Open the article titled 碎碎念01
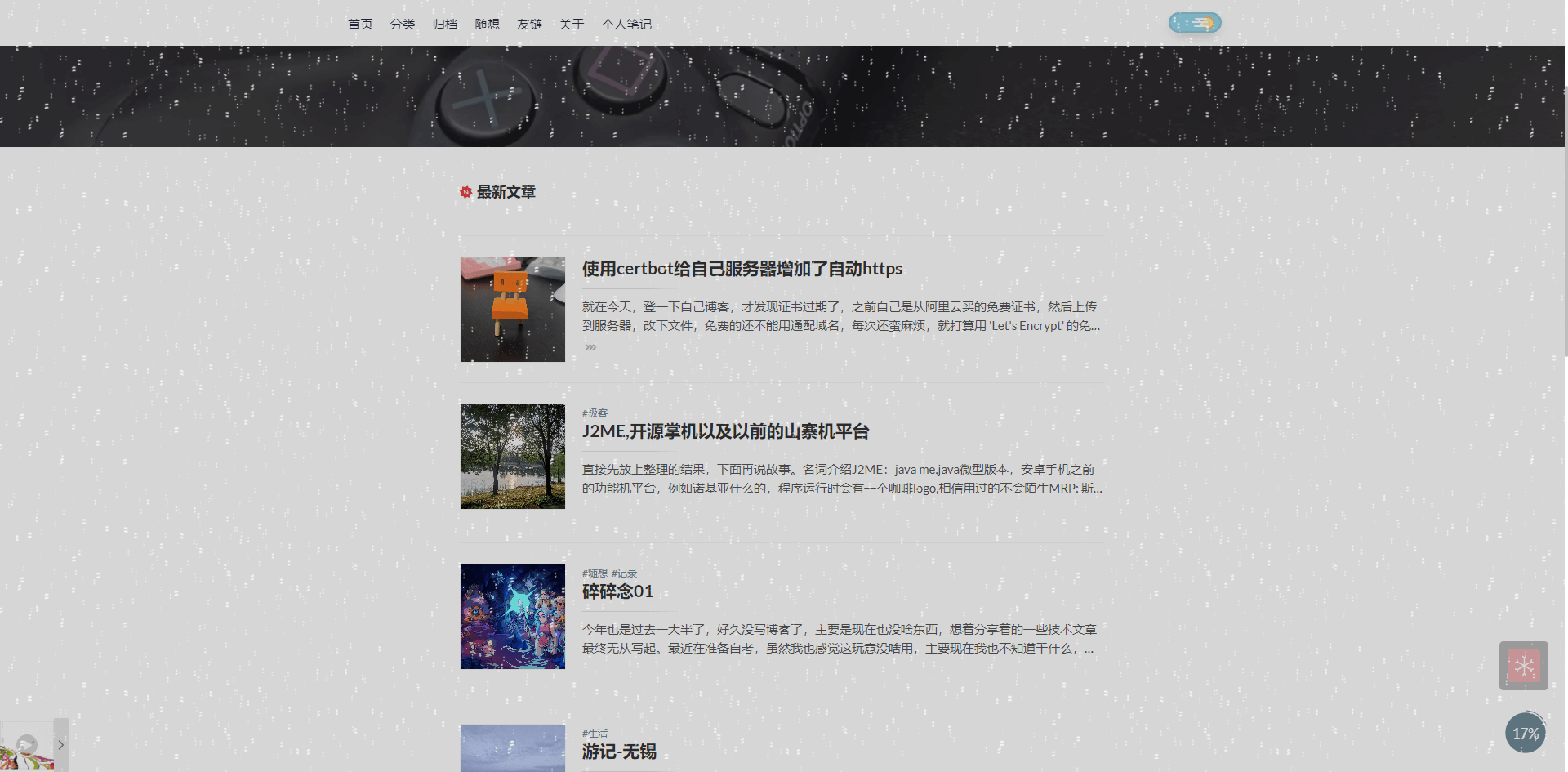 [617, 591]
